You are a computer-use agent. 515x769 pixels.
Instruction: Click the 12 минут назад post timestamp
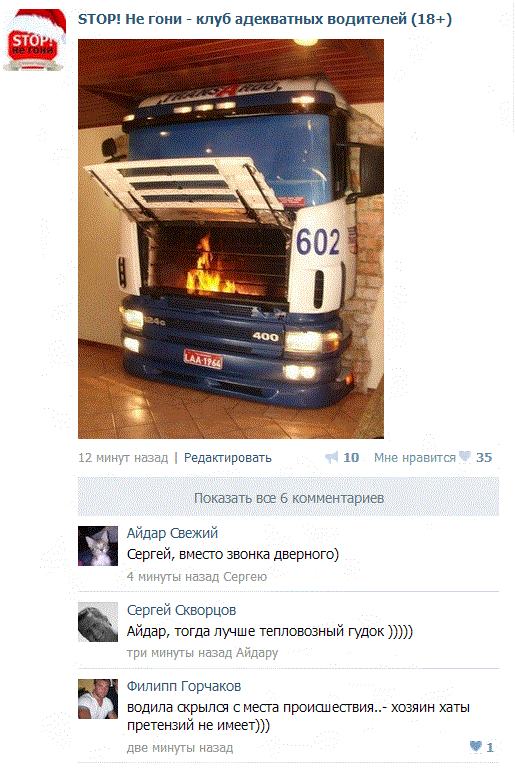[123, 458]
